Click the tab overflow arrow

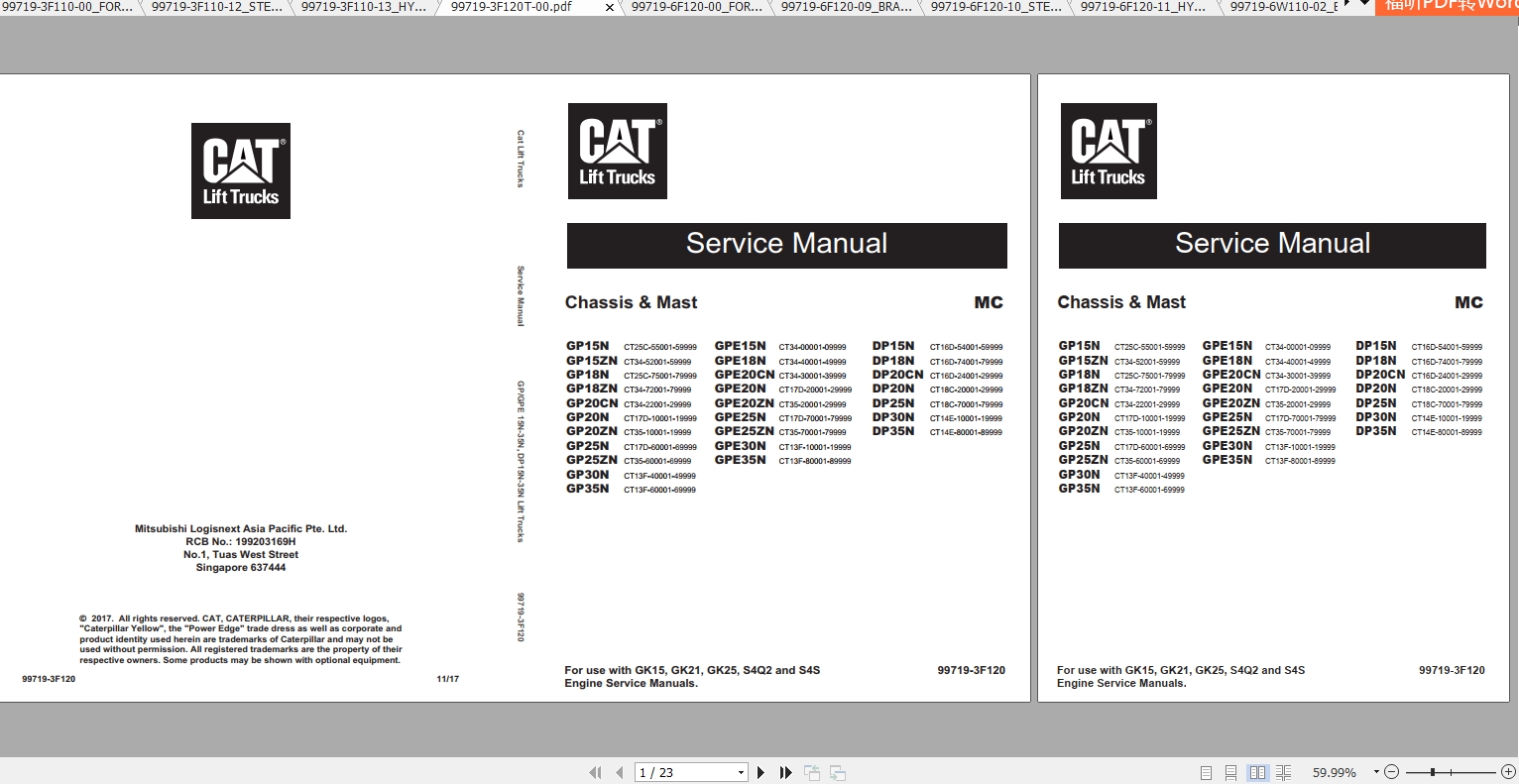(x=1346, y=5)
